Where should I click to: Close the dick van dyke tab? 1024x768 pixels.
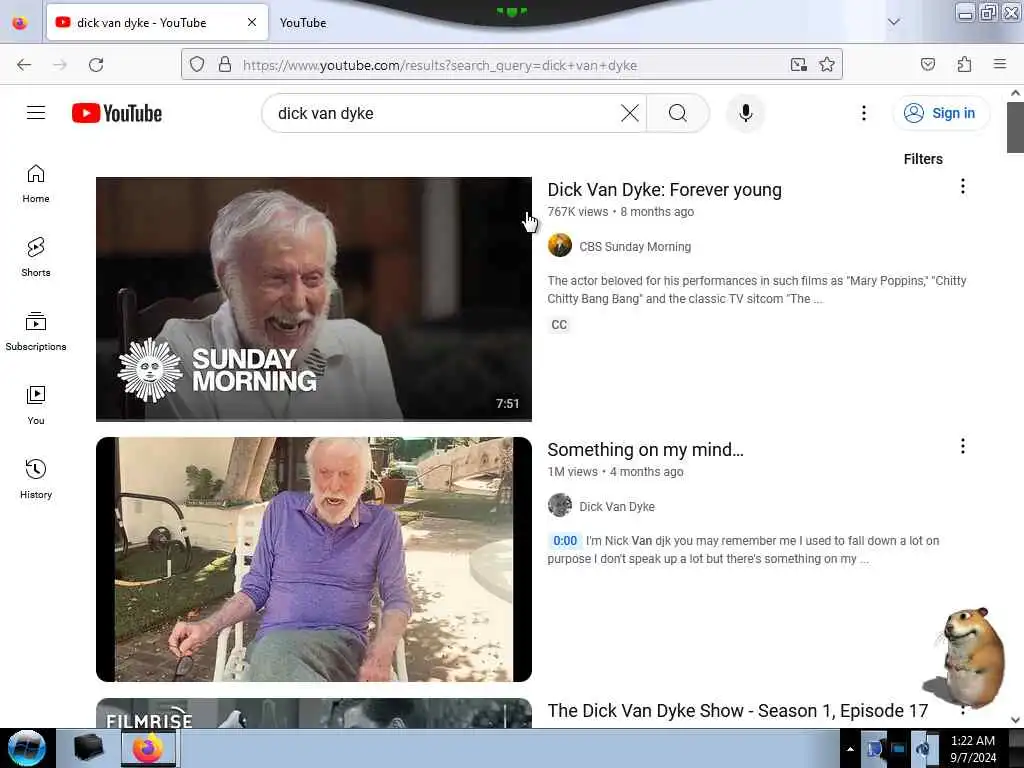252,22
